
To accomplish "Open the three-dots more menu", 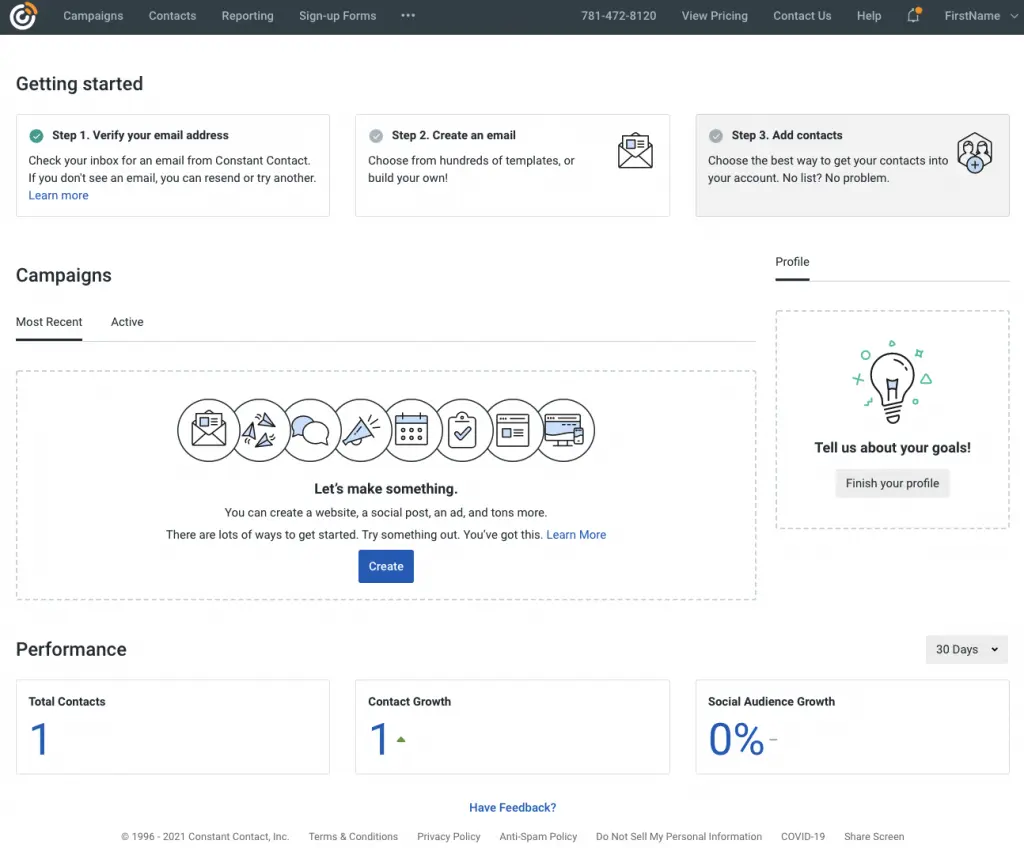I will 408,15.
